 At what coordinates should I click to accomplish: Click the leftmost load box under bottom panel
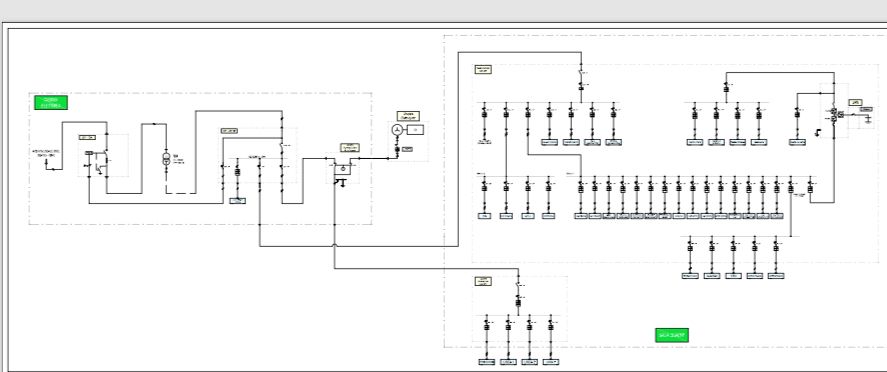(x=486, y=362)
